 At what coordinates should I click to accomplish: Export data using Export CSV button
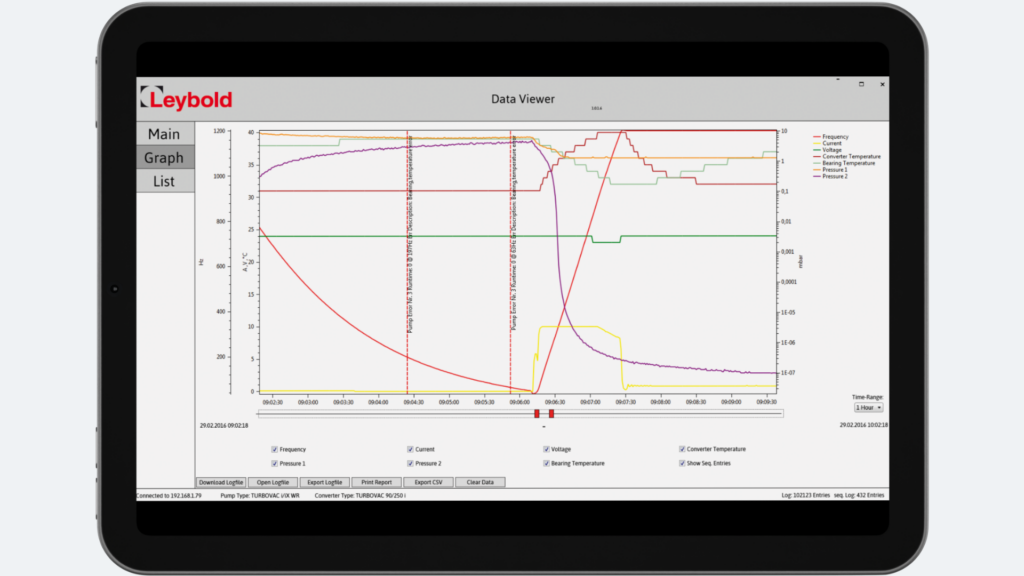point(428,482)
